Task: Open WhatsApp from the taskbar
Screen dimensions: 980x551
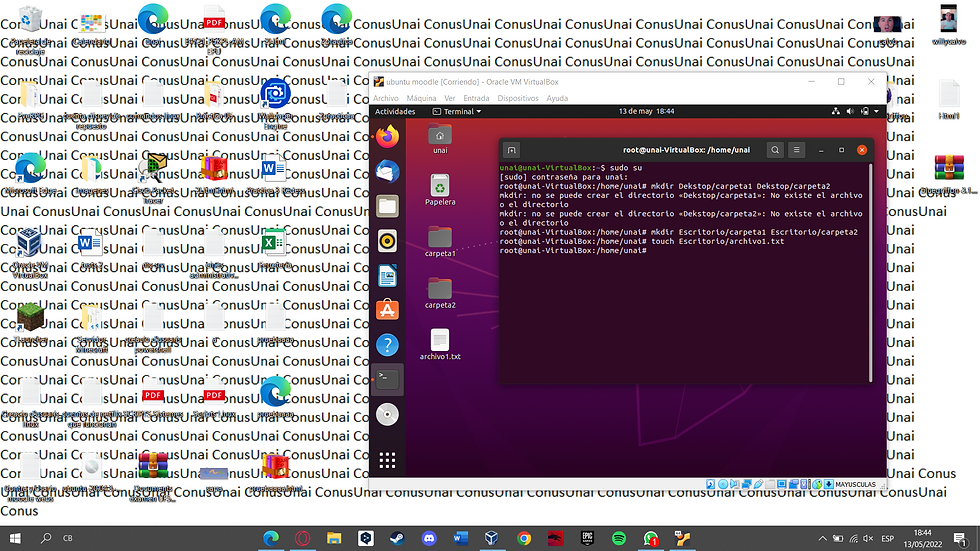Action: coord(651,538)
